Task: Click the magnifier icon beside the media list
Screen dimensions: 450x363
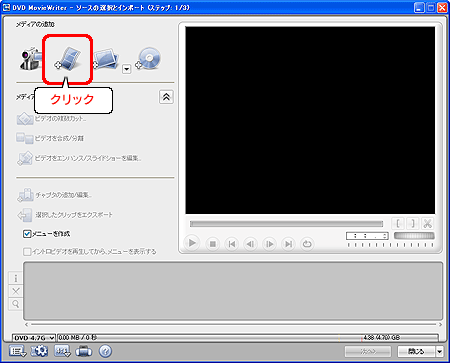Action: point(15,304)
